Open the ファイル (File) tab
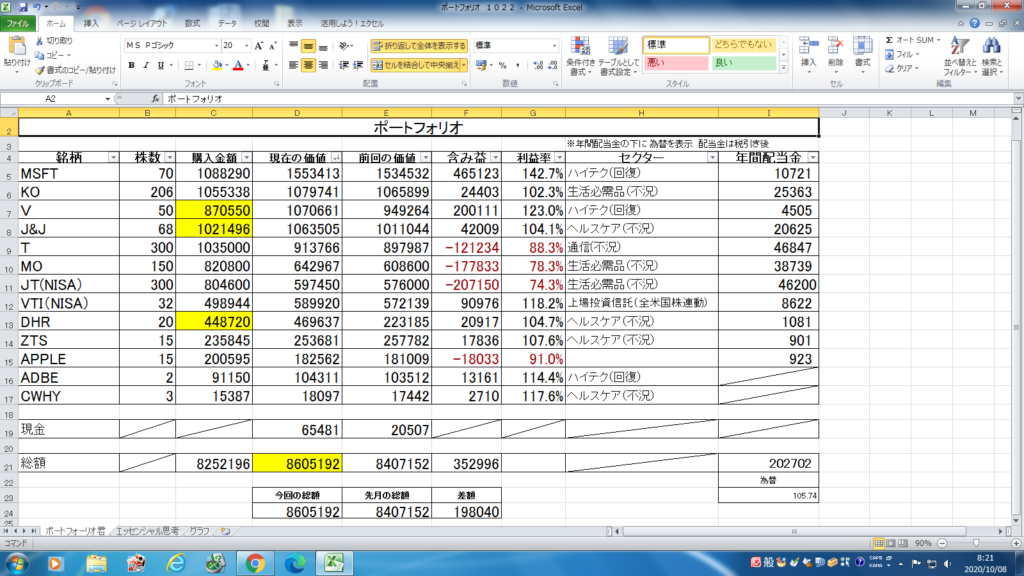Image resolution: width=1024 pixels, height=576 pixels. pyautogui.click(x=18, y=24)
